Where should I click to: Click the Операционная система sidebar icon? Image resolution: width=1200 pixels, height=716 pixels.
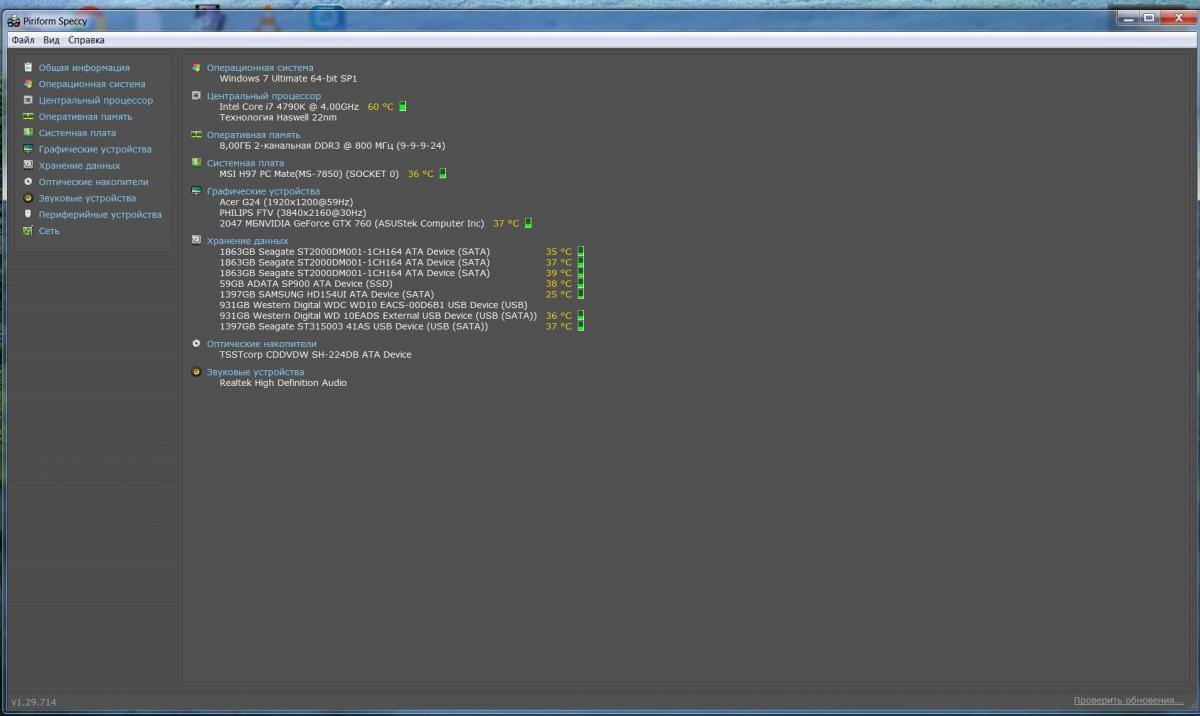(28, 84)
